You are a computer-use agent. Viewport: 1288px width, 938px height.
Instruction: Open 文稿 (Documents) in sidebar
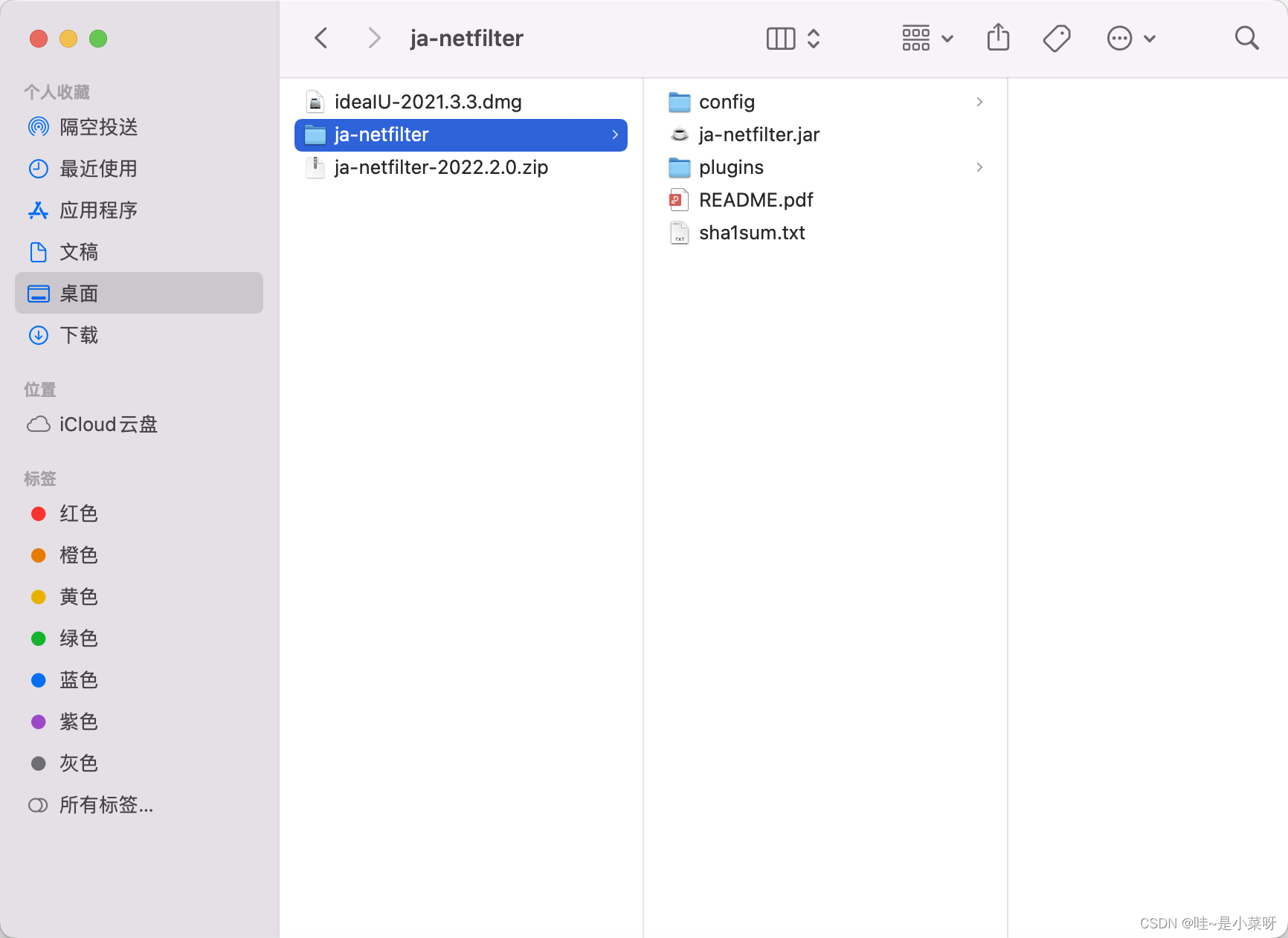(139, 252)
